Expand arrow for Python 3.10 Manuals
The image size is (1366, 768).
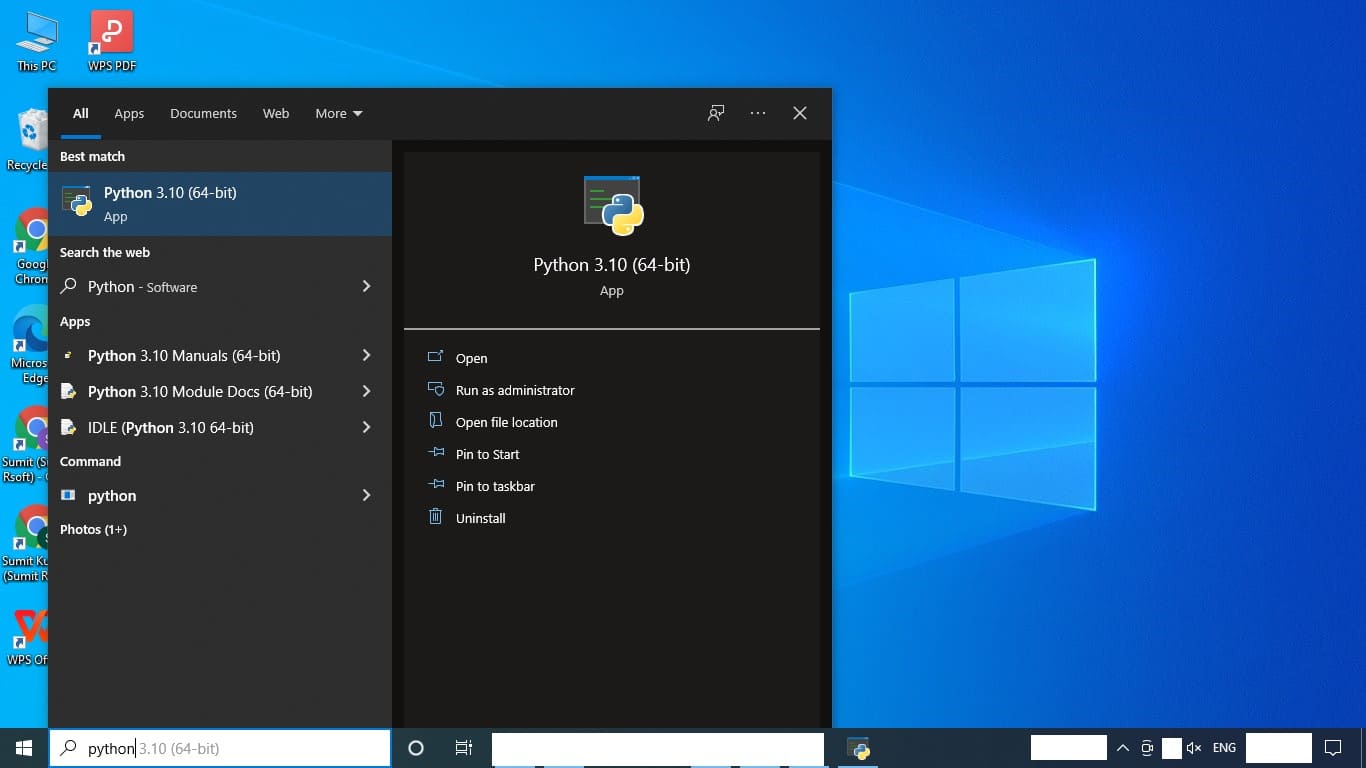pyautogui.click(x=366, y=355)
